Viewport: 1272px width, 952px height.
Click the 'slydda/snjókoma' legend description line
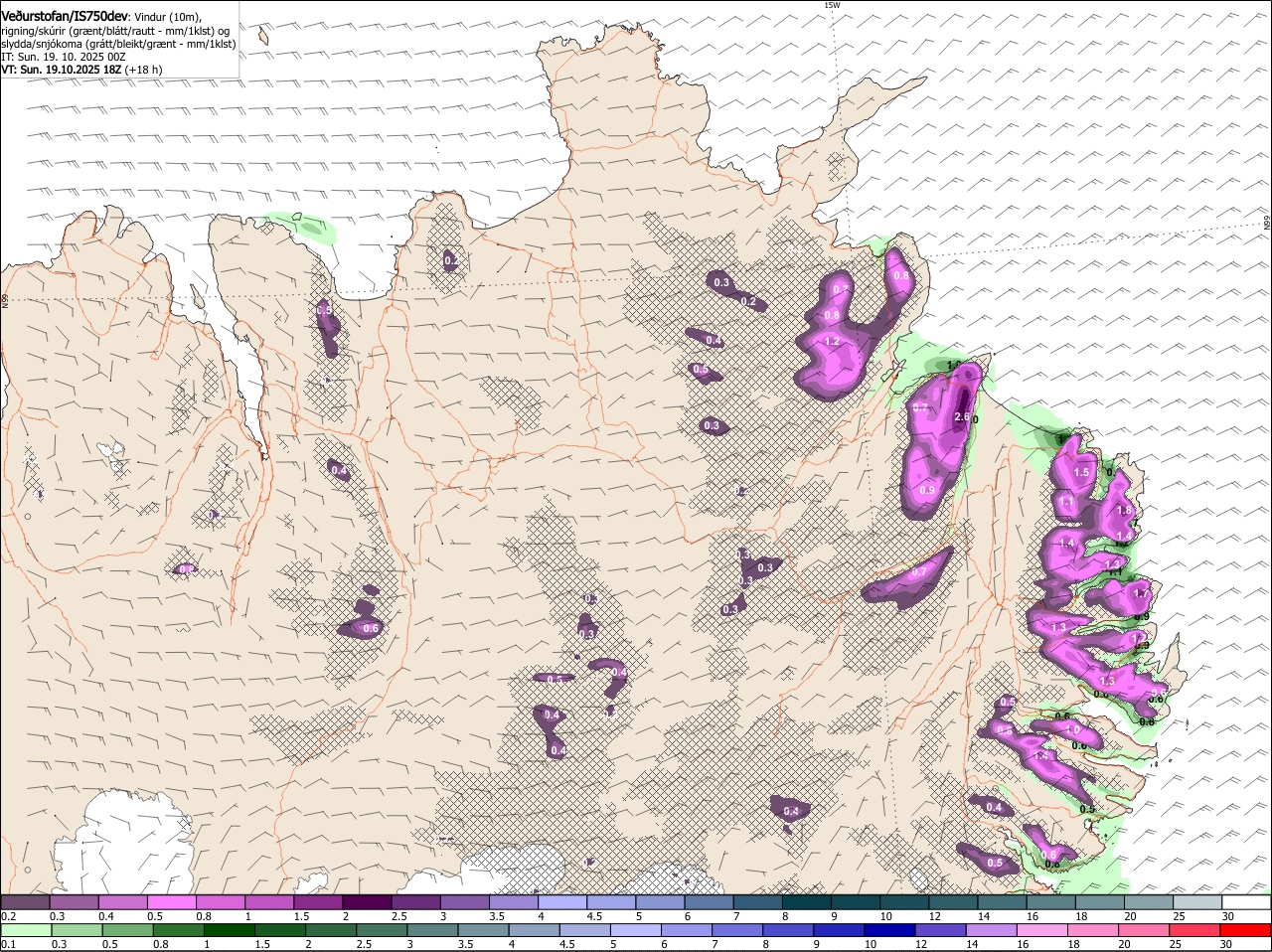point(118,44)
